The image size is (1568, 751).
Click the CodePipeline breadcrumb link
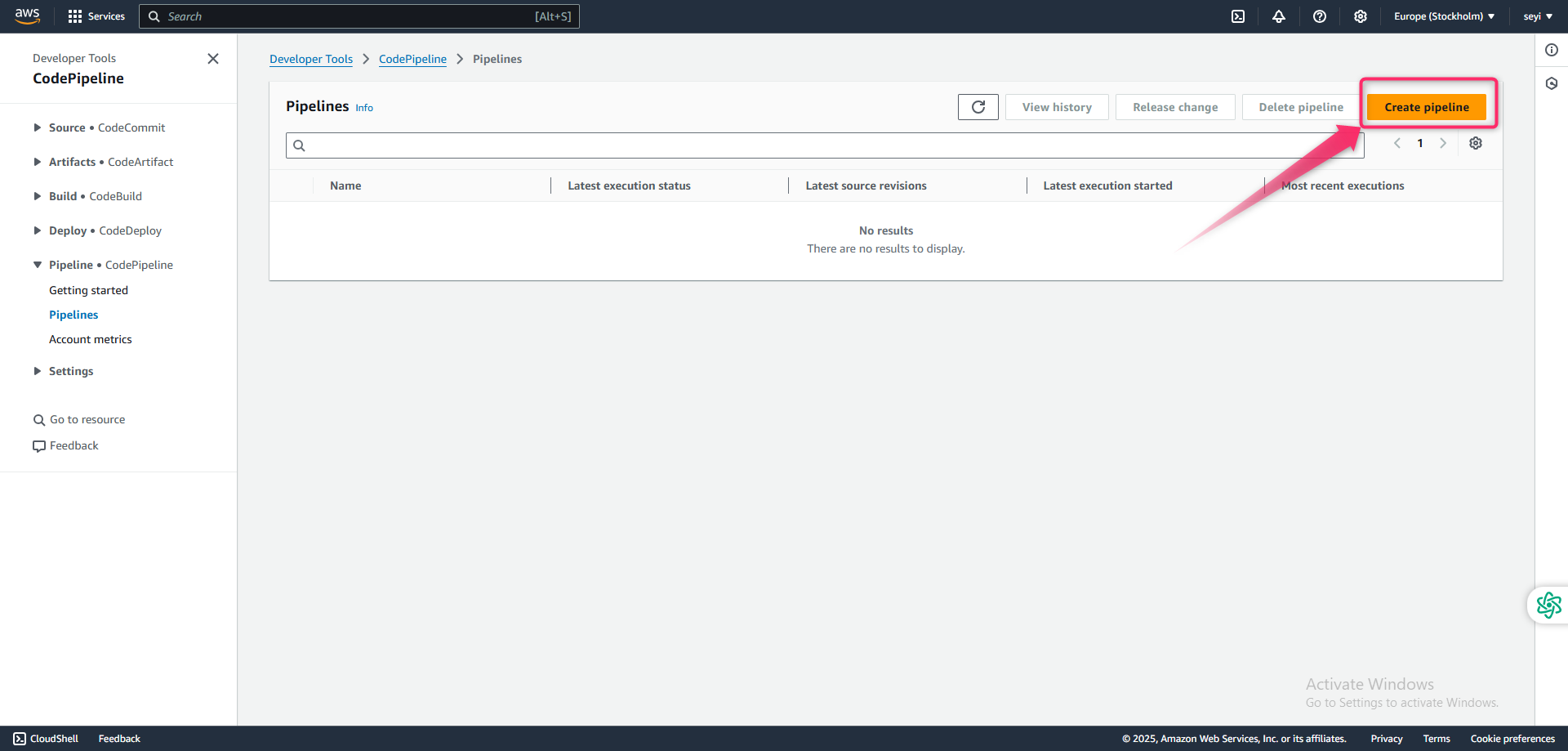[412, 59]
